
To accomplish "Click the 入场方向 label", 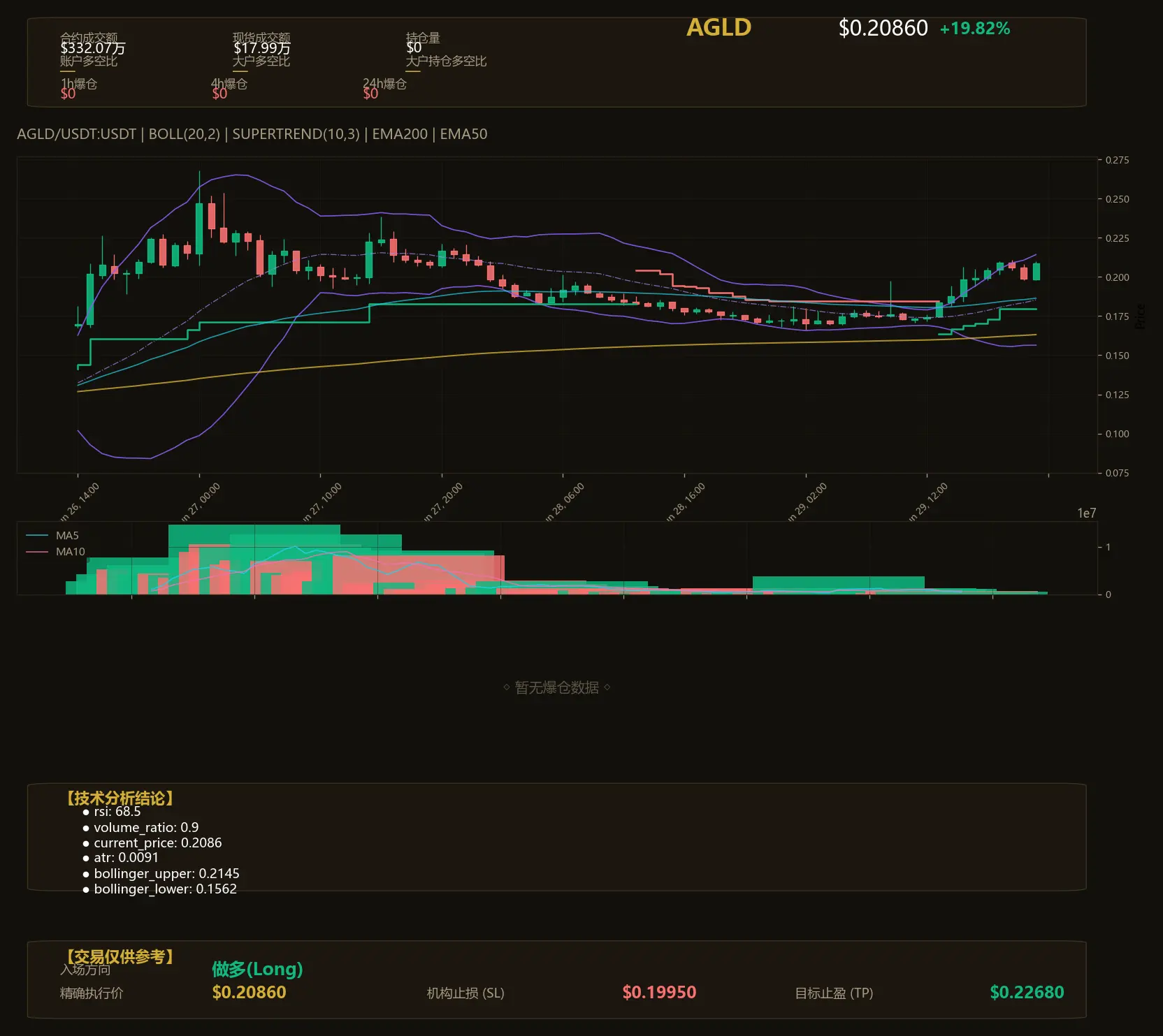I will (85, 970).
